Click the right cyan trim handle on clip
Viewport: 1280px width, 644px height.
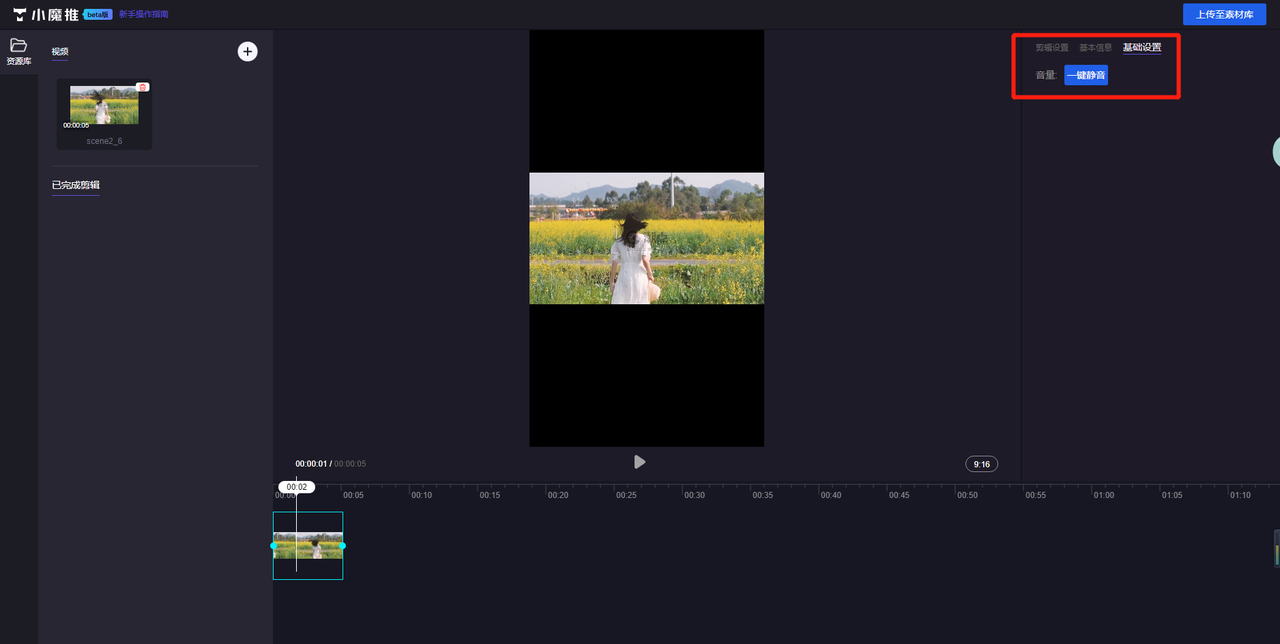[342, 546]
